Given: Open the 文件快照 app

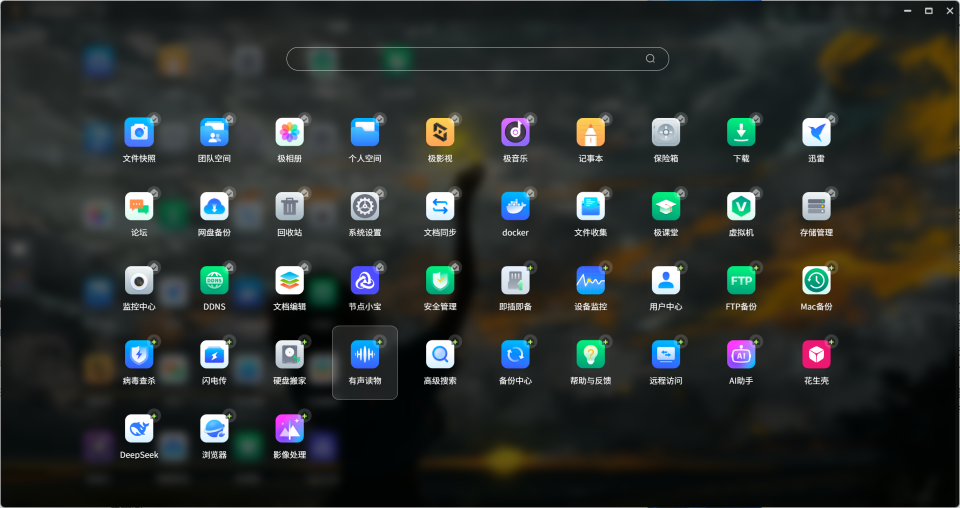Looking at the screenshot, I should [139, 133].
